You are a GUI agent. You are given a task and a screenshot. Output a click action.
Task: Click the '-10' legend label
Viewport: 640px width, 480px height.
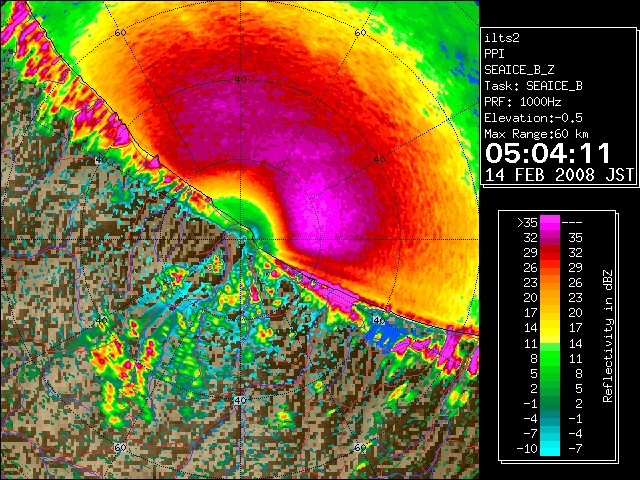click(x=527, y=449)
